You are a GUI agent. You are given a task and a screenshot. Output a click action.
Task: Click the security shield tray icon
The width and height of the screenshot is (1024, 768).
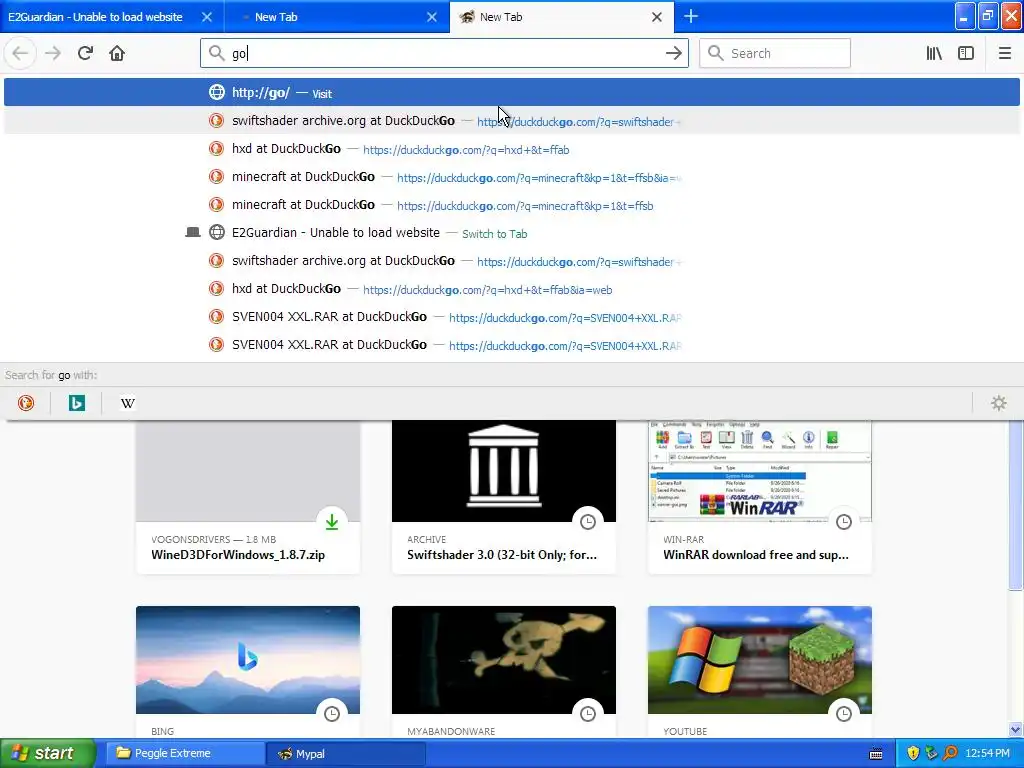pyautogui.click(x=913, y=754)
